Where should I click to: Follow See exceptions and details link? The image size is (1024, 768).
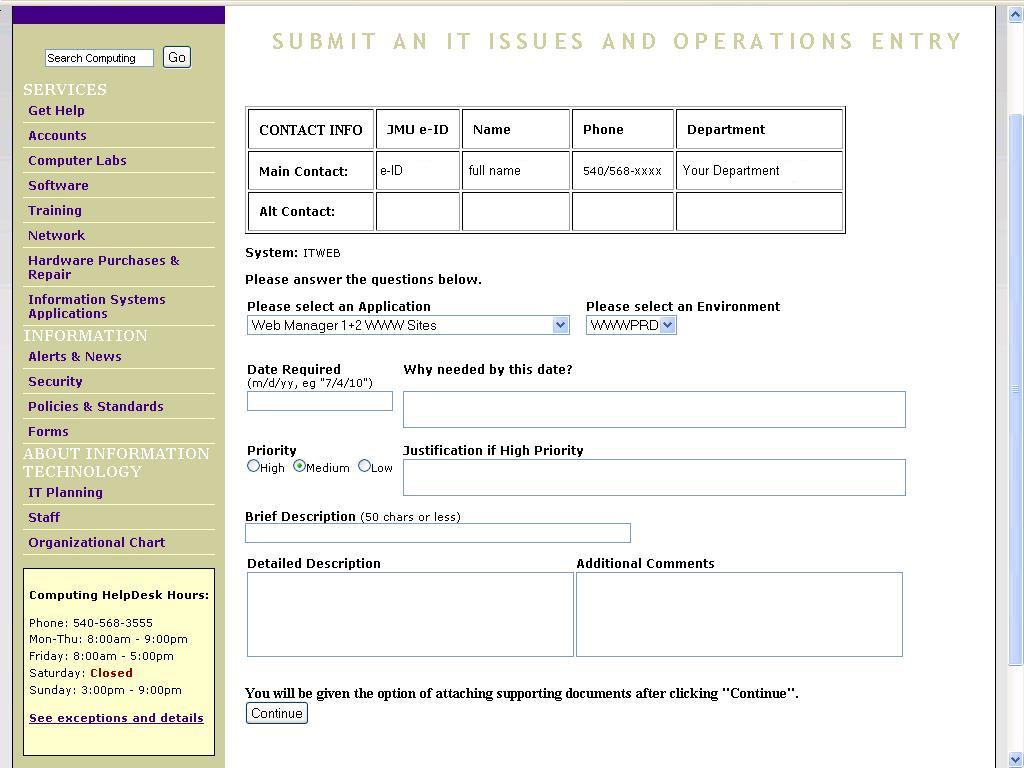pos(116,718)
